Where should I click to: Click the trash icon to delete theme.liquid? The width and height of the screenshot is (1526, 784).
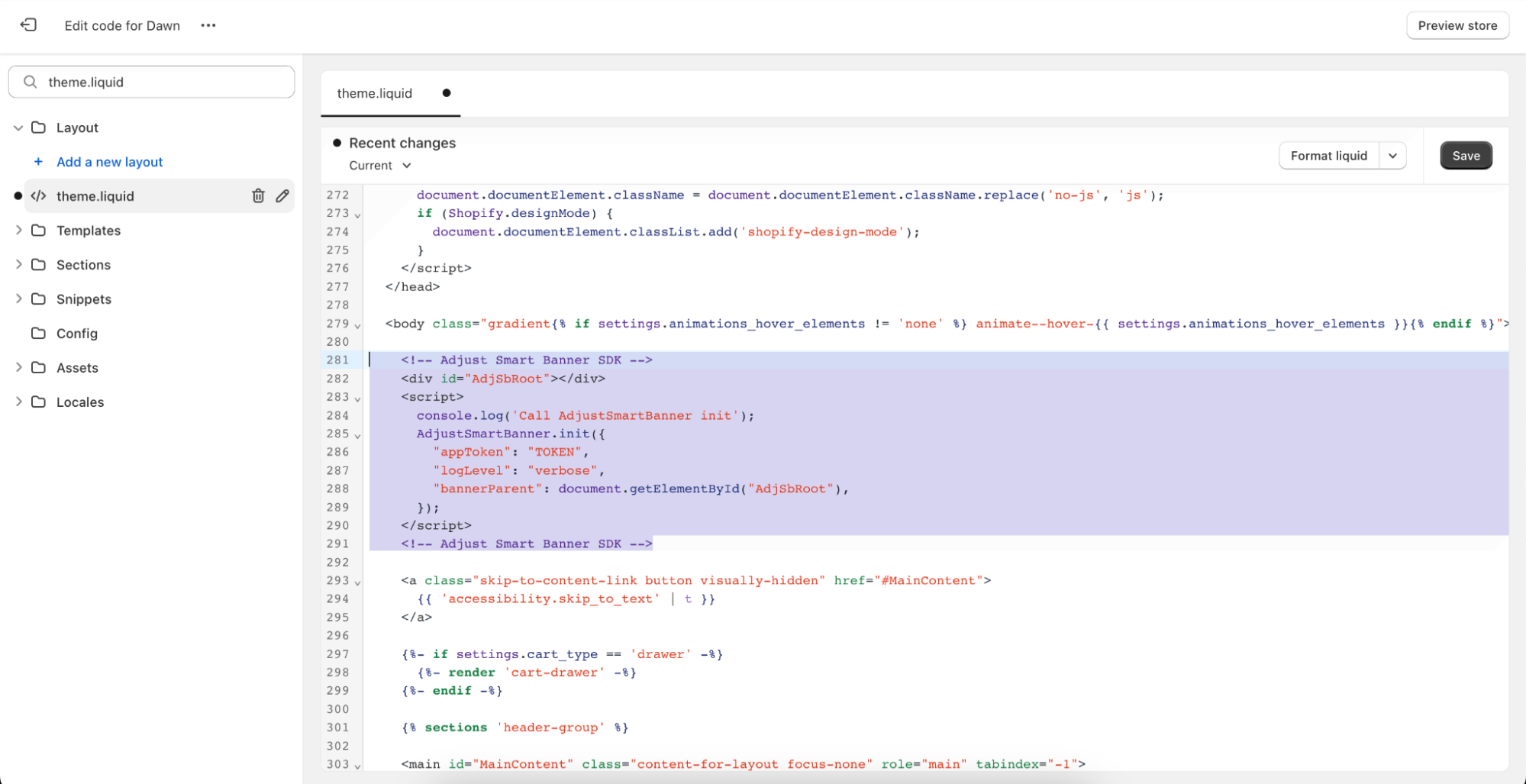click(258, 196)
